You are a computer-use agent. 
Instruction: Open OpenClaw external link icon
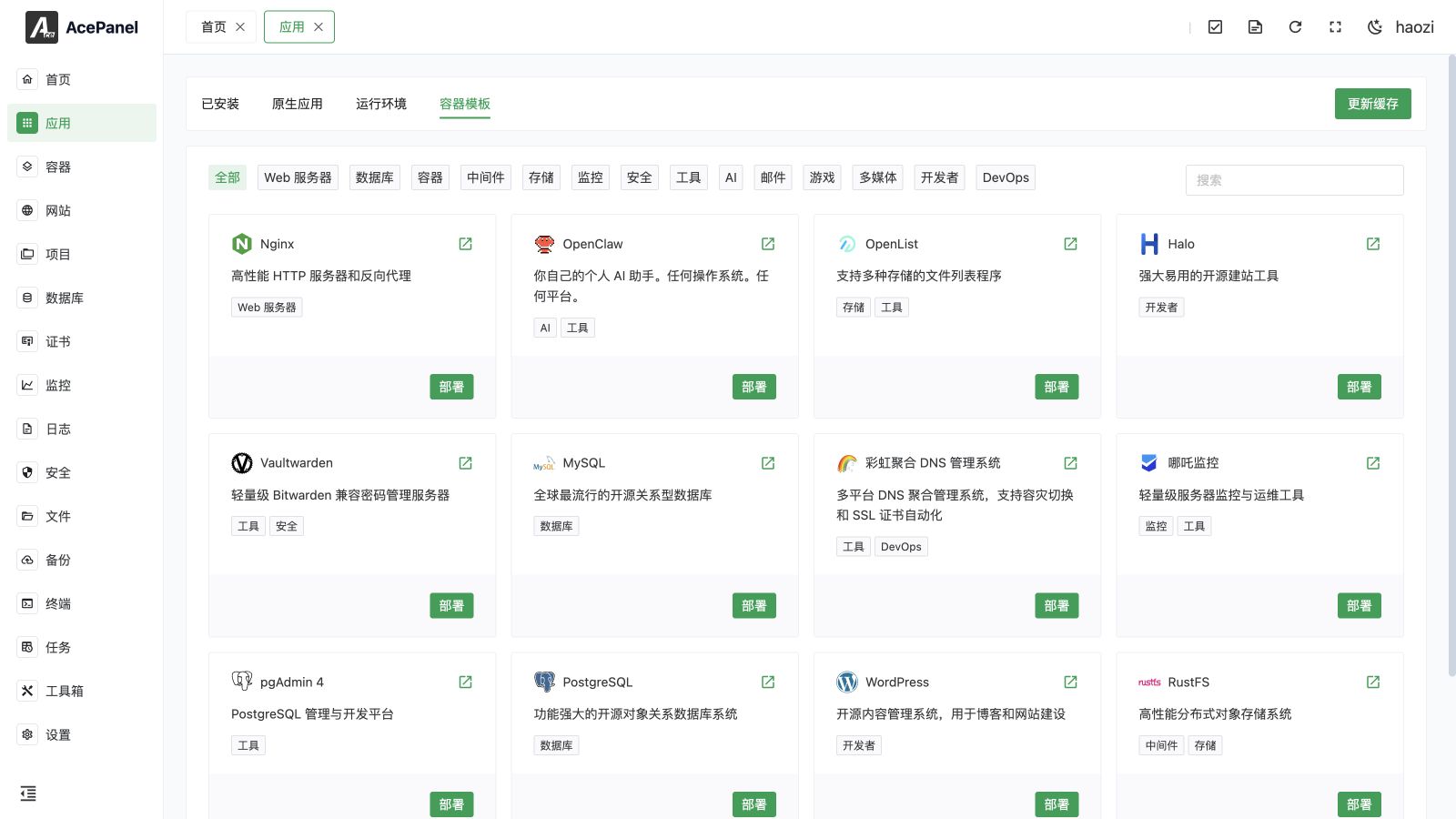pyautogui.click(x=768, y=244)
